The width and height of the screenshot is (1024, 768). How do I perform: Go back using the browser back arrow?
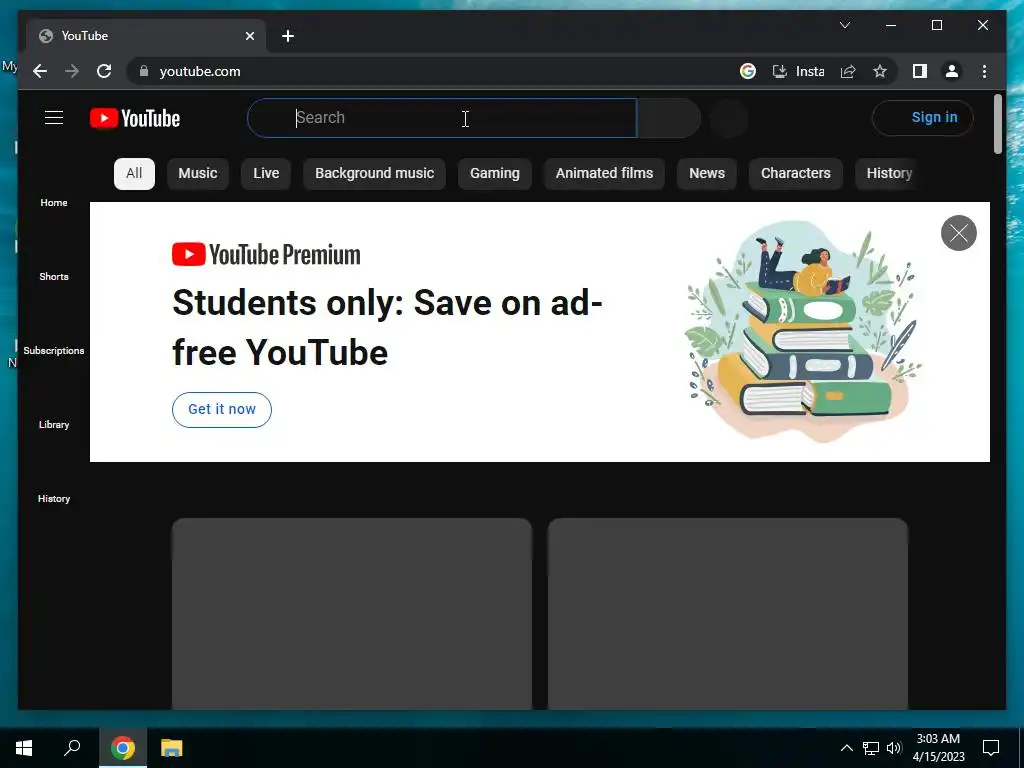[40, 71]
